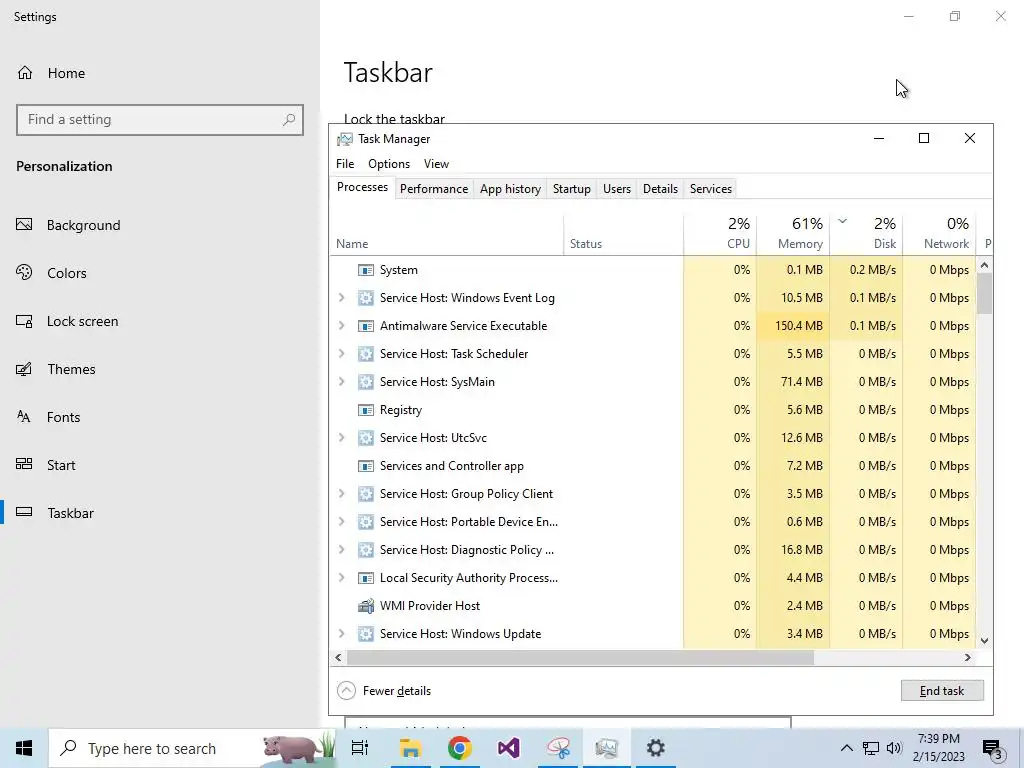
Task: Sort processes by the Memory column
Action: (793, 234)
